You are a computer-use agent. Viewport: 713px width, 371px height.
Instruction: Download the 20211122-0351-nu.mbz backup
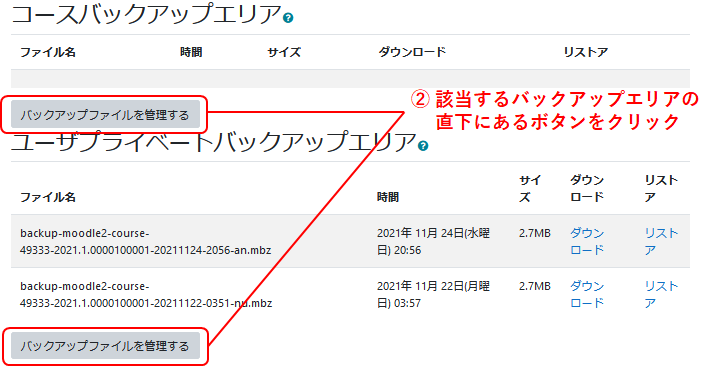(587, 294)
